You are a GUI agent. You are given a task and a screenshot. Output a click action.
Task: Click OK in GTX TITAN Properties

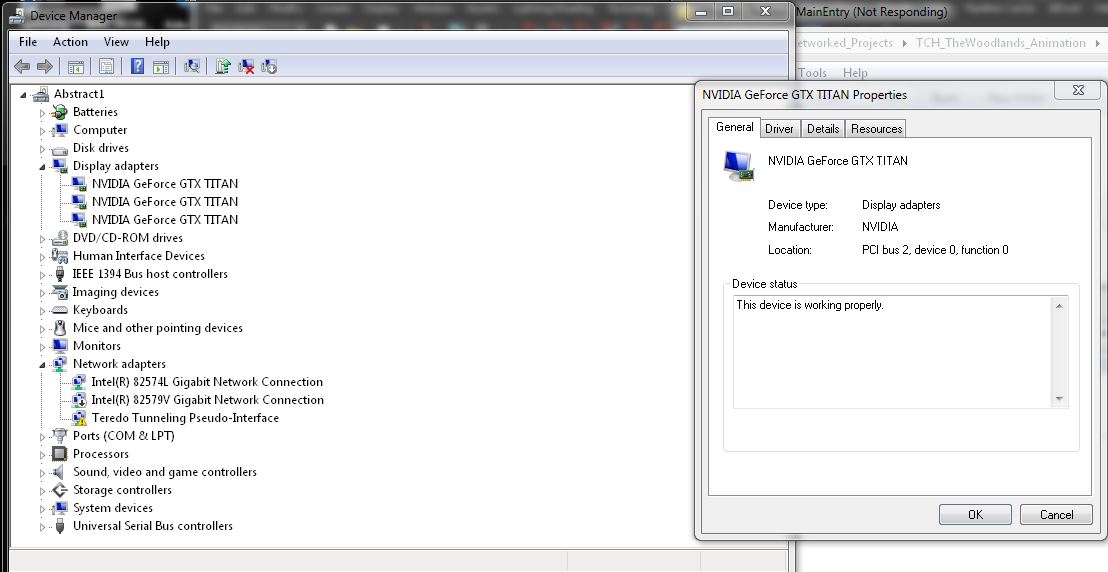pos(975,515)
